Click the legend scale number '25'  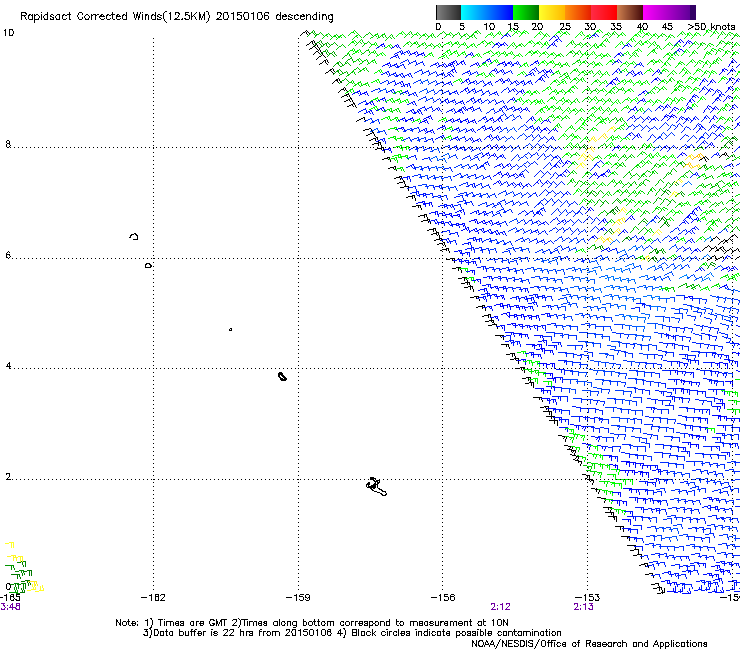click(565, 27)
